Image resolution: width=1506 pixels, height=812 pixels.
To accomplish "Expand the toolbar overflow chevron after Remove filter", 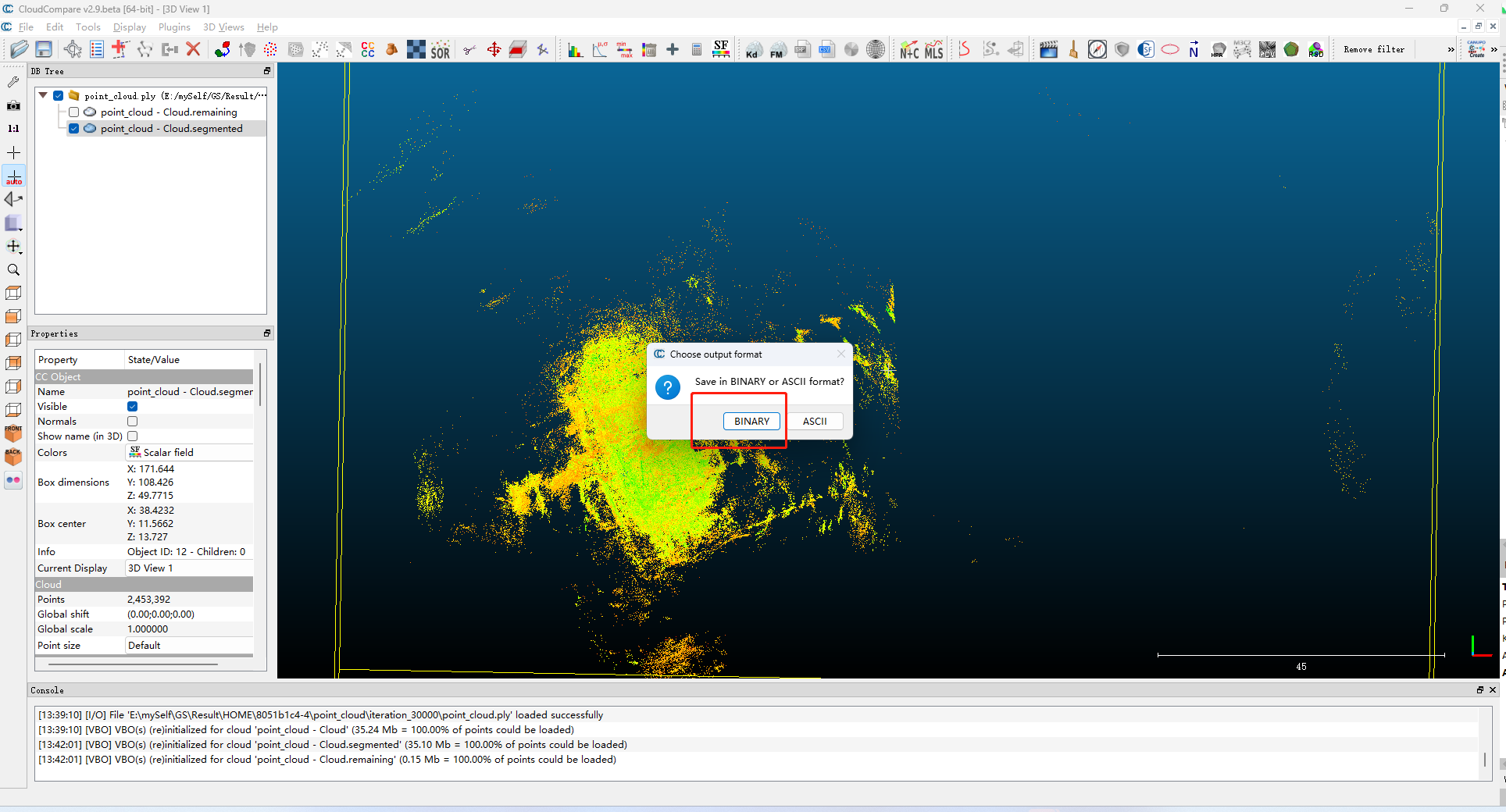I will (1451, 50).
